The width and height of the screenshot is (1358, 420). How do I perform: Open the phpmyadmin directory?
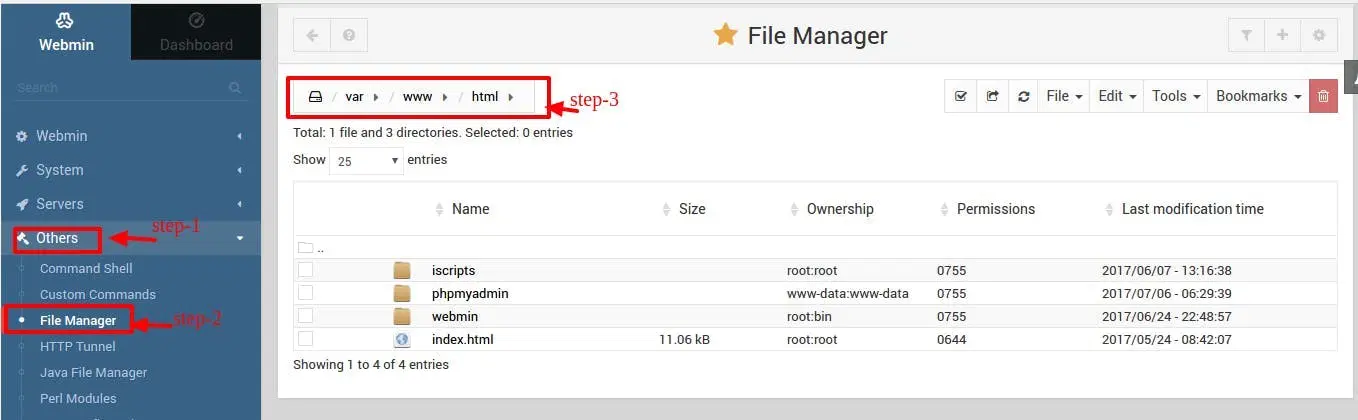pos(471,293)
